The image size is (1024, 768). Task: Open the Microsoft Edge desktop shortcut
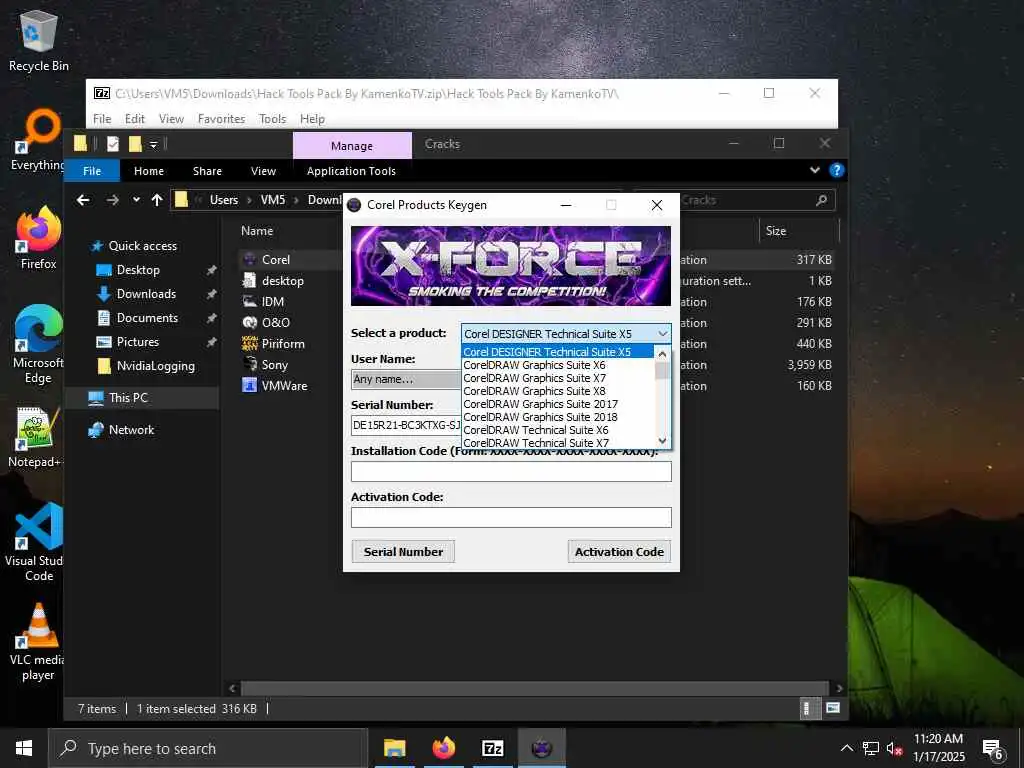(x=38, y=344)
